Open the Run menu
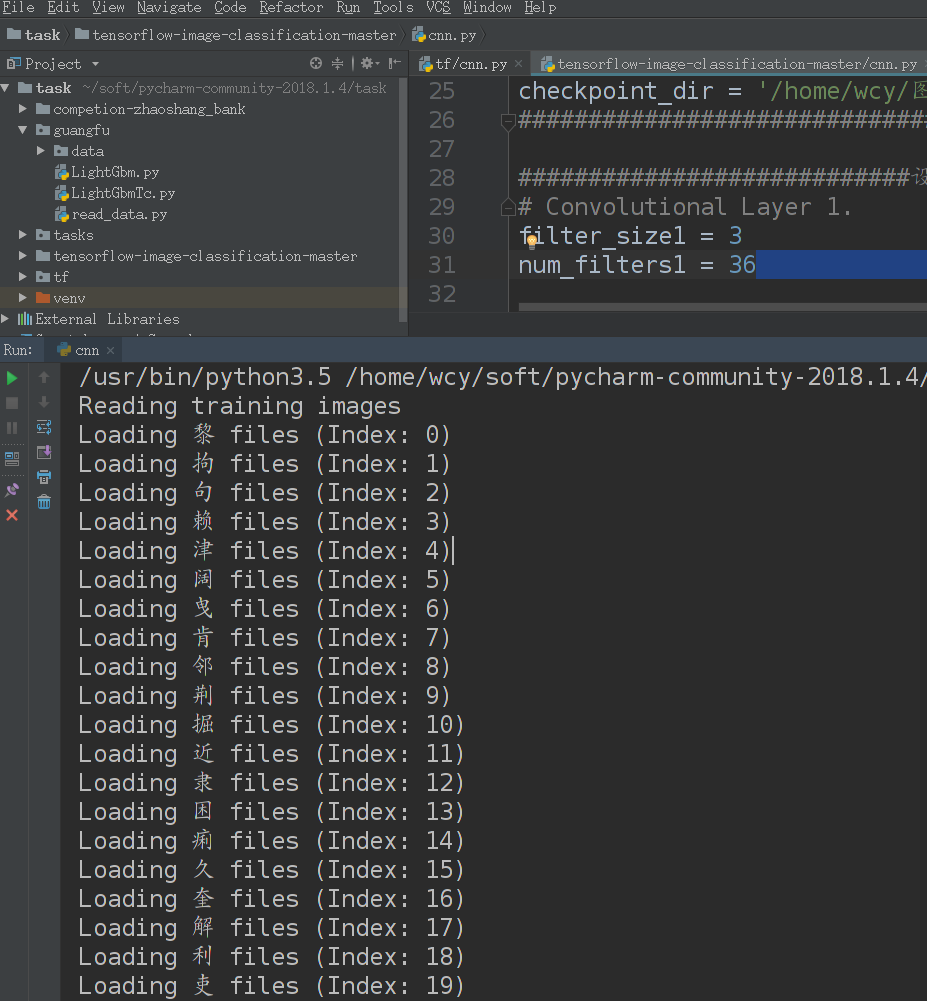 [348, 8]
